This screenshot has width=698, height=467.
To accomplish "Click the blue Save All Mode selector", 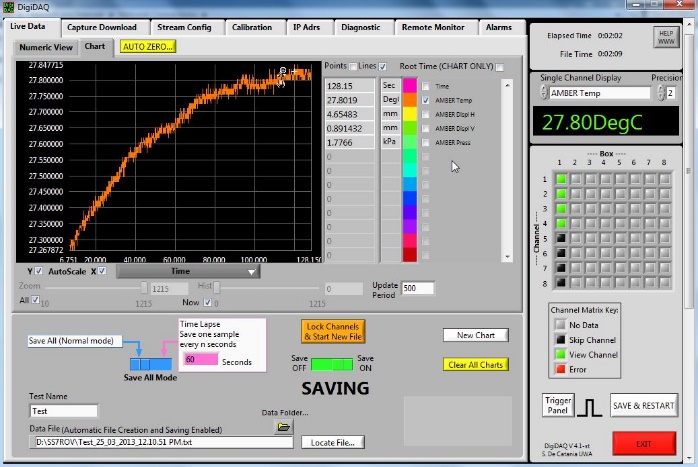I will tap(150, 363).
